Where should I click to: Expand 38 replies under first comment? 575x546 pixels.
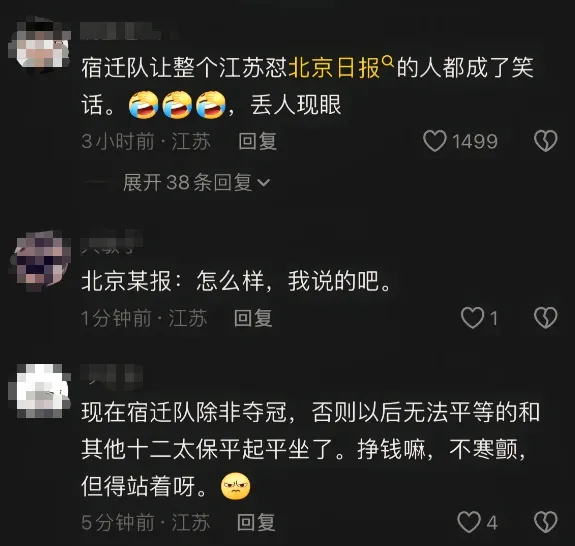tap(196, 182)
